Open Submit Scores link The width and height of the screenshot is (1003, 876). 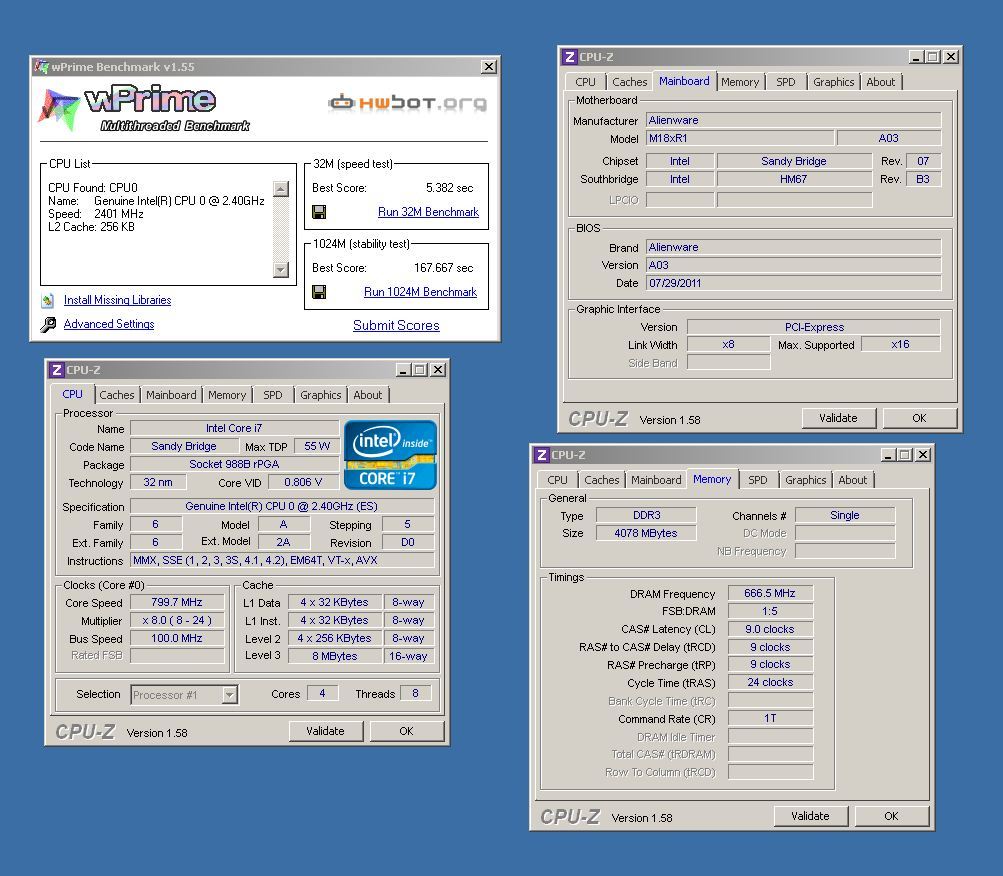click(396, 325)
